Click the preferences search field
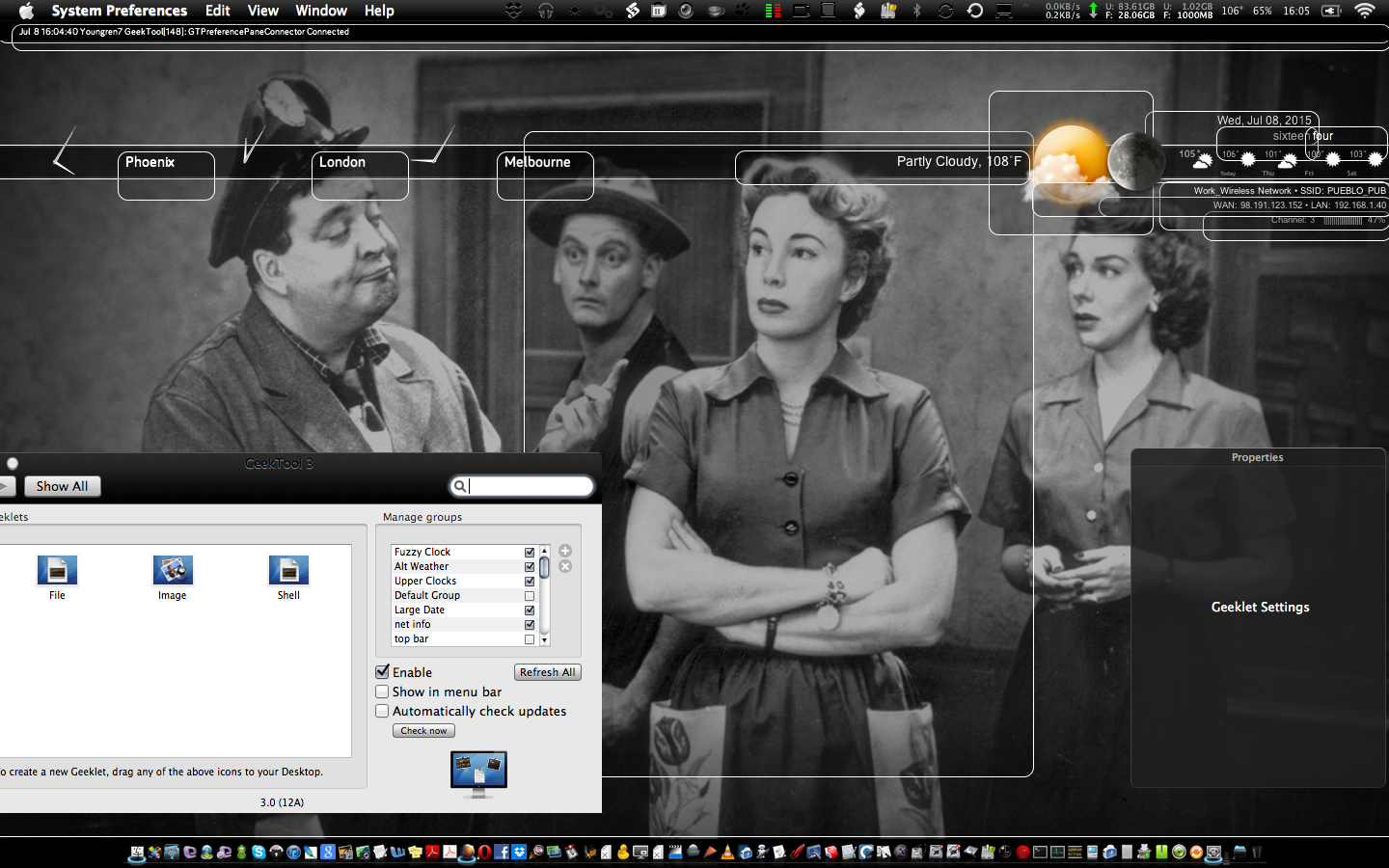This screenshot has width=1389, height=868. [522, 486]
